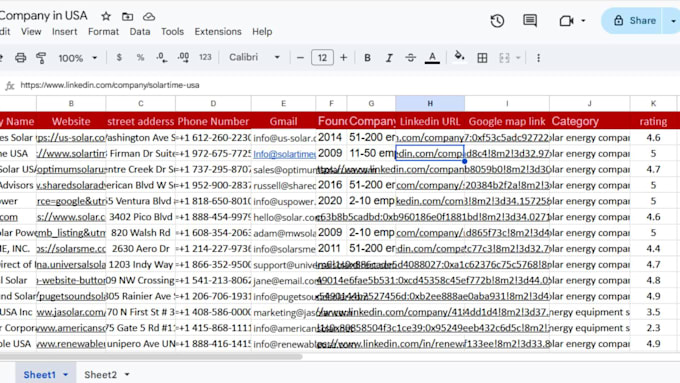Open the Help menu

click(x=262, y=32)
